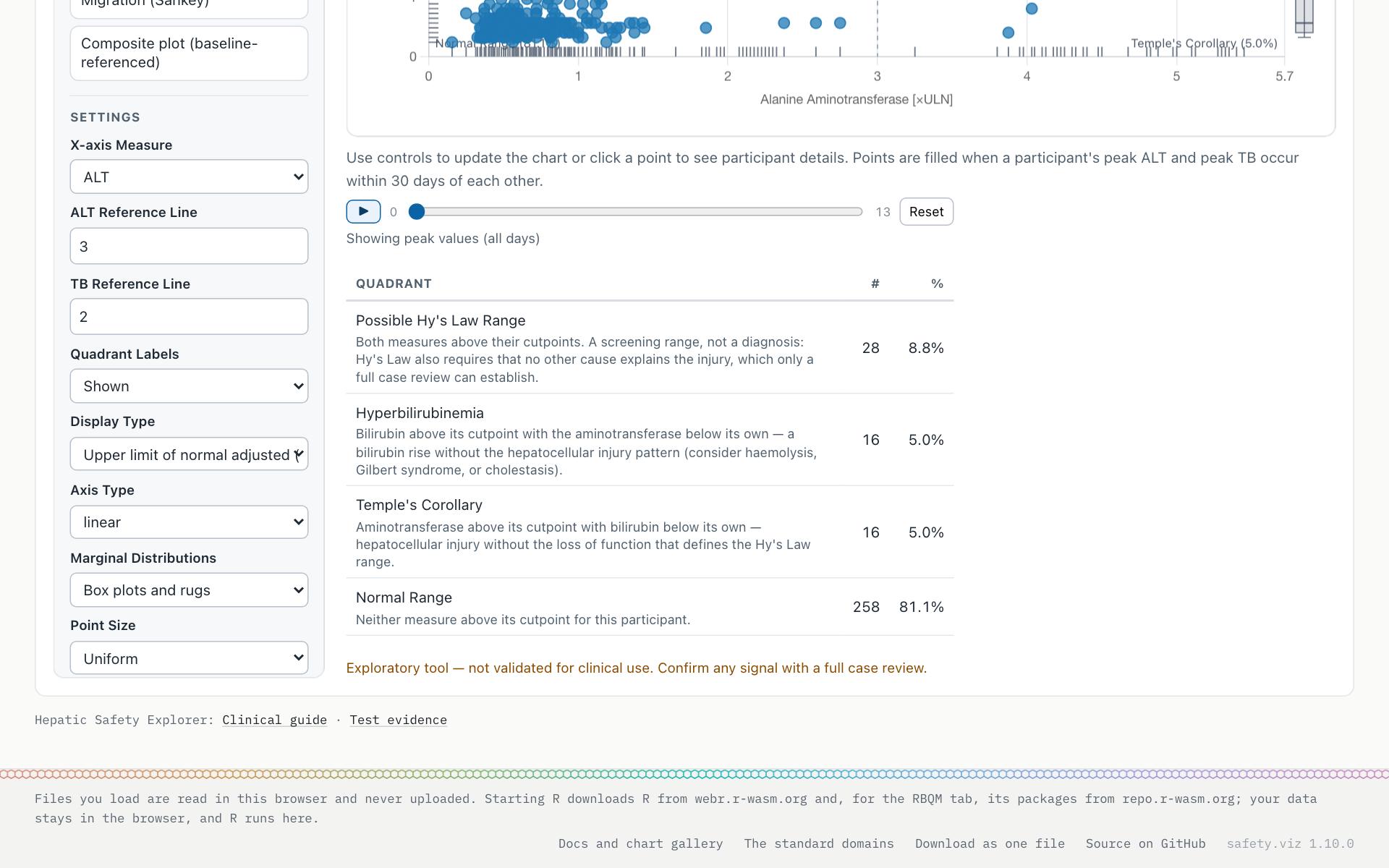Start the day animation play button
This screenshot has width=1389, height=868.
point(363,212)
